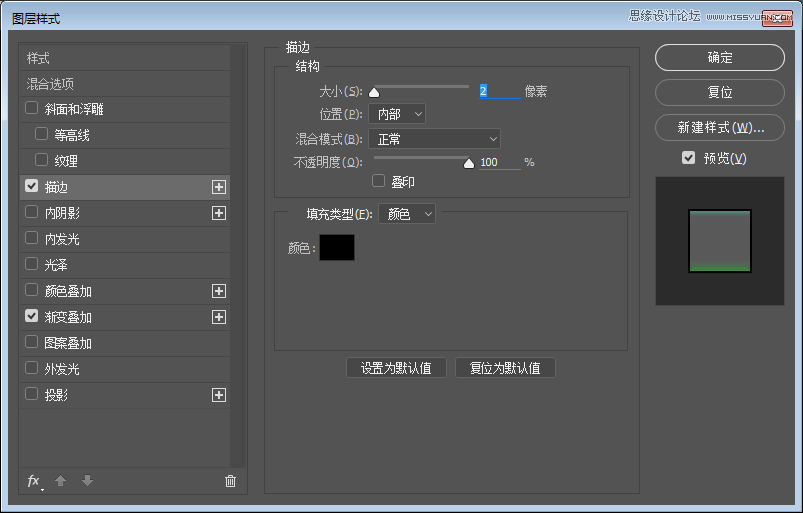Click the plus icon next to 内阴影
The height and width of the screenshot is (513, 803).
(x=219, y=213)
